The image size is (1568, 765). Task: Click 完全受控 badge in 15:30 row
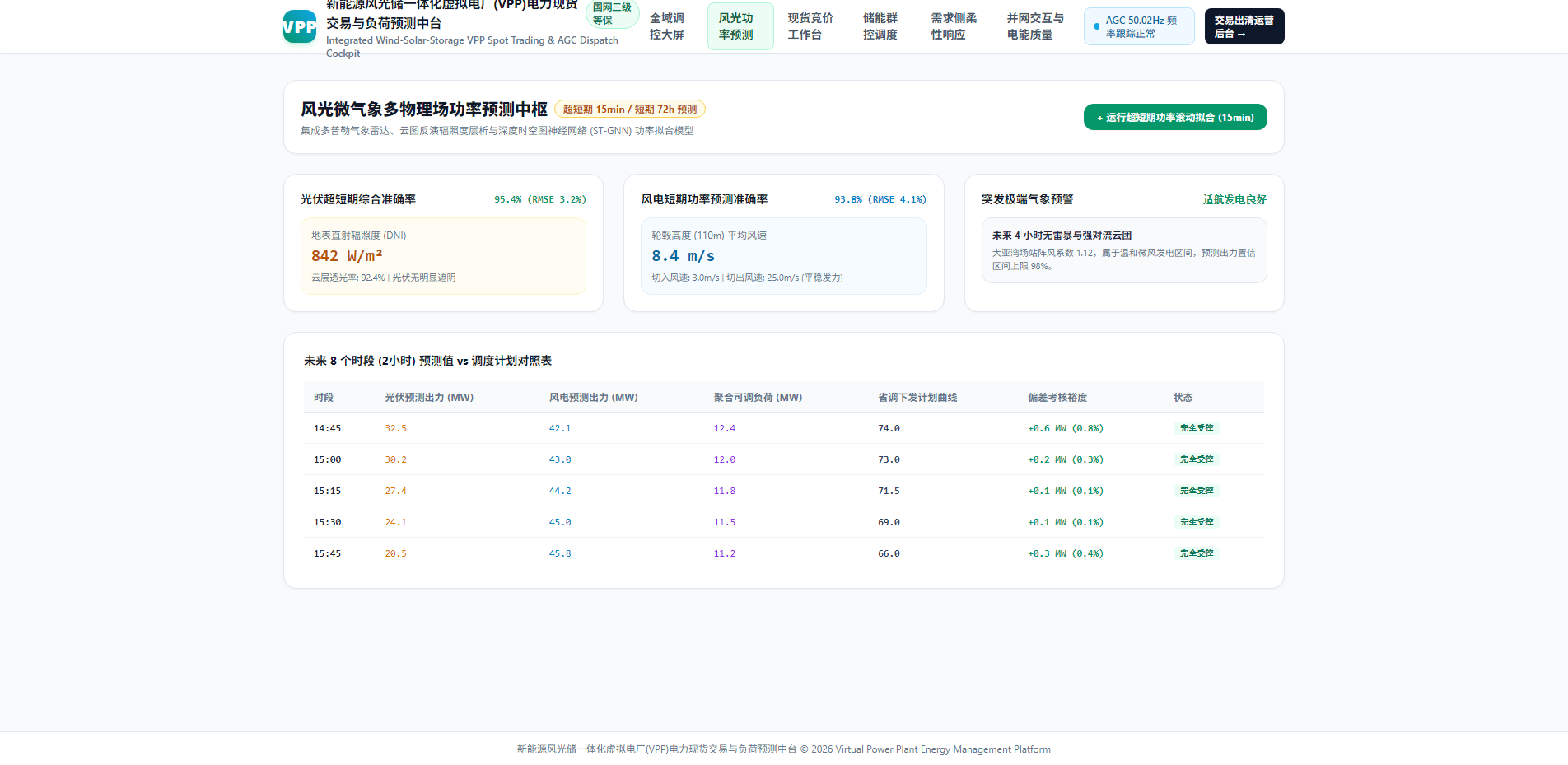(1197, 522)
